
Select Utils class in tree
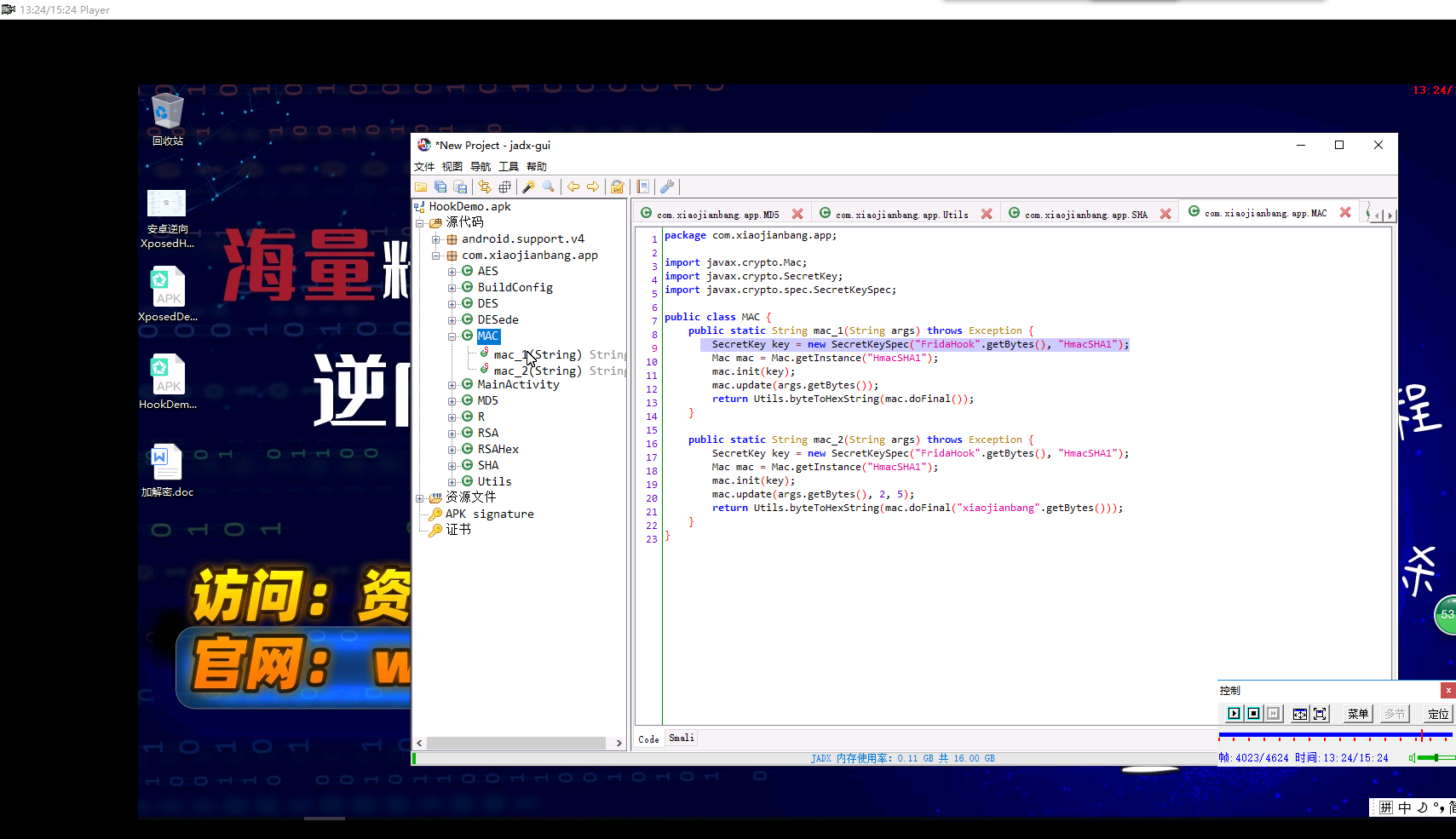pyautogui.click(x=494, y=482)
